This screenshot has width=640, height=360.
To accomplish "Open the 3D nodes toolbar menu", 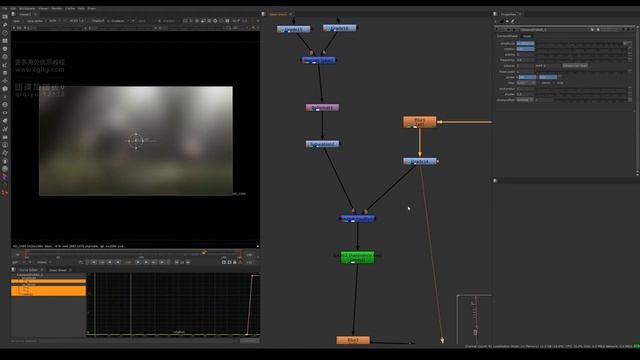I will 5,89.
